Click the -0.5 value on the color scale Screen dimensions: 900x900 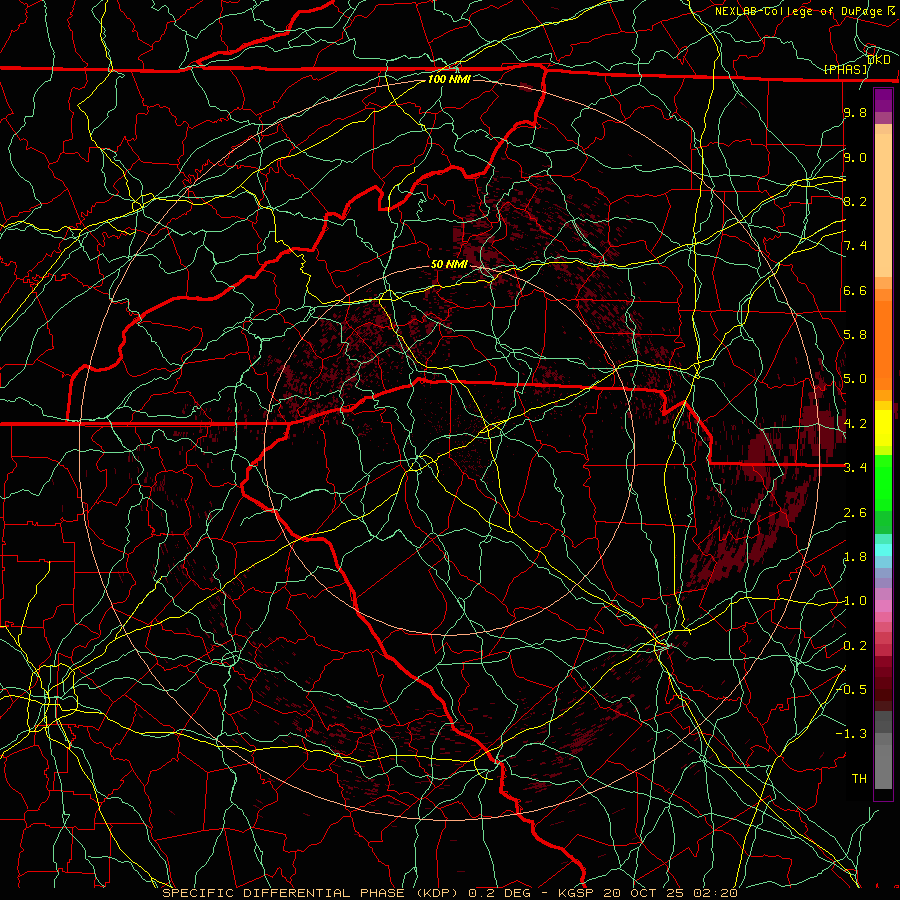tap(853, 690)
